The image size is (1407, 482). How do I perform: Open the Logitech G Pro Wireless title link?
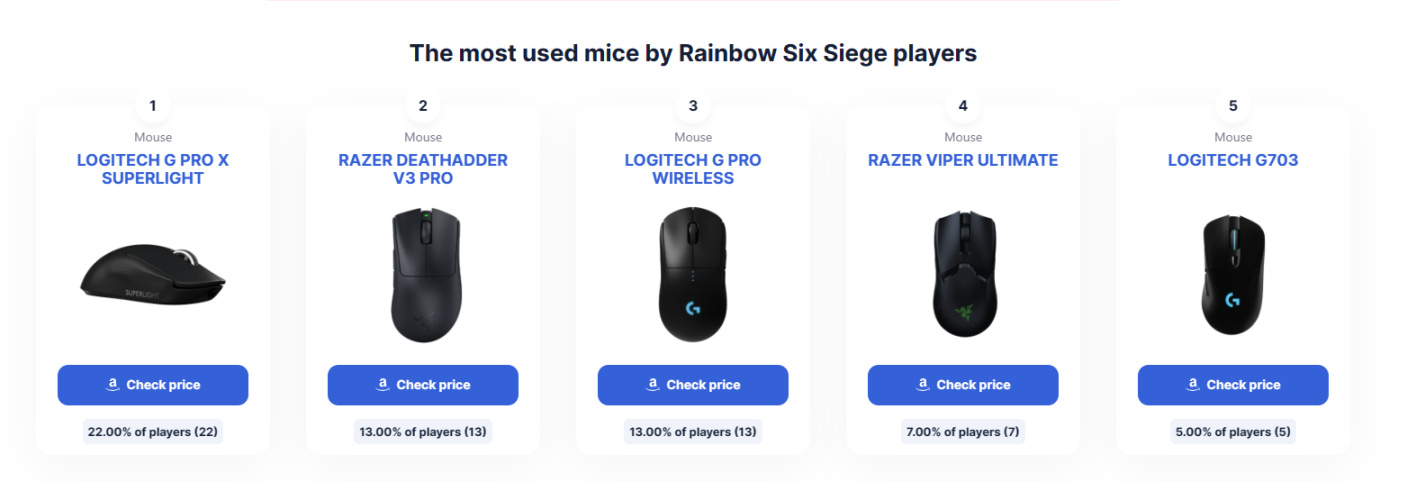click(x=692, y=169)
